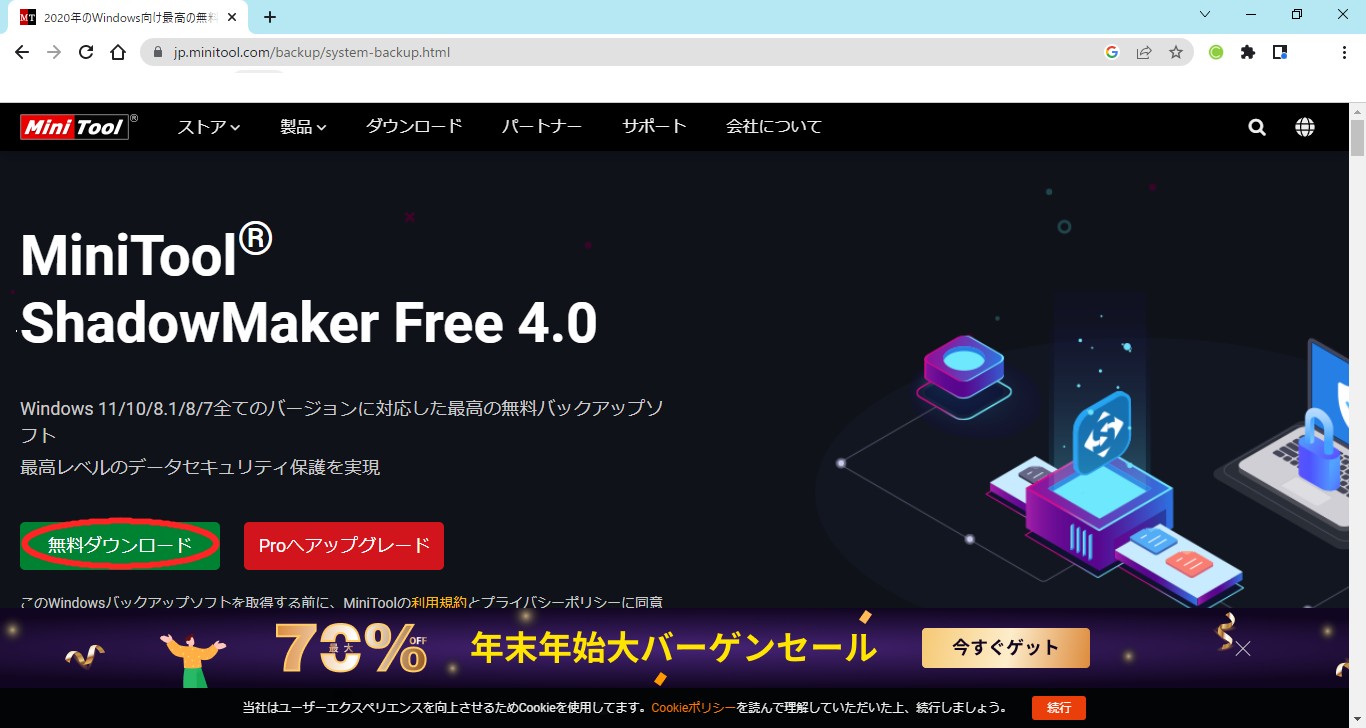Bookmark this page with the star icon
This screenshot has height=728, width=1366.
pos(1176,52)
